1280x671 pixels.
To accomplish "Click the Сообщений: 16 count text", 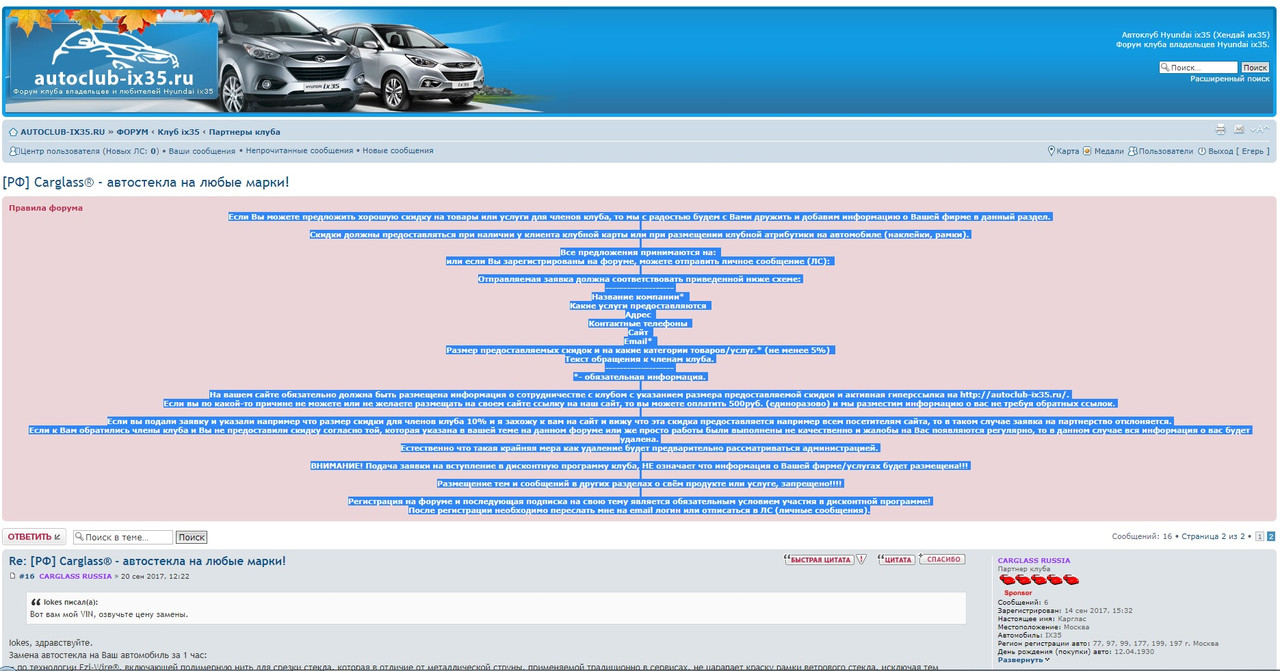I will [1142, 537].
